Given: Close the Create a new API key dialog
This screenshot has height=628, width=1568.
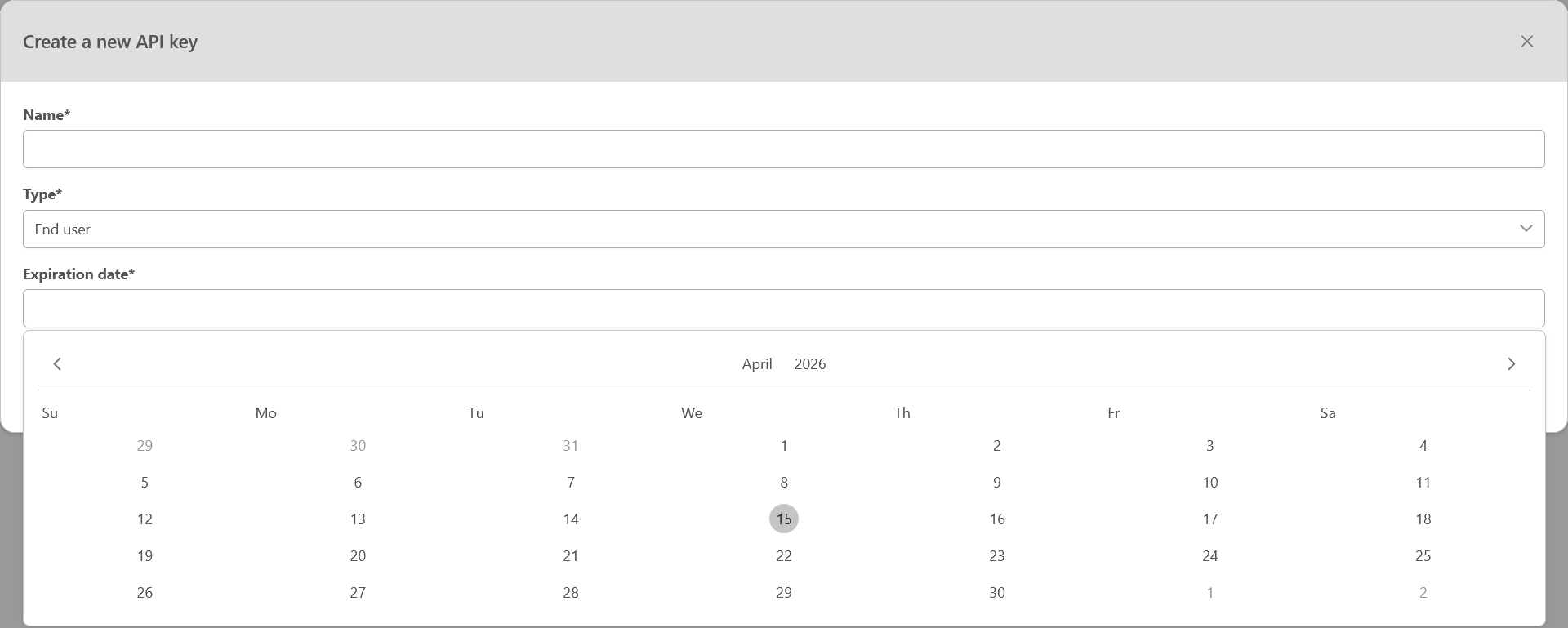Looking at the screenshot, I should pyautogui.click(x=1526, y=41).
